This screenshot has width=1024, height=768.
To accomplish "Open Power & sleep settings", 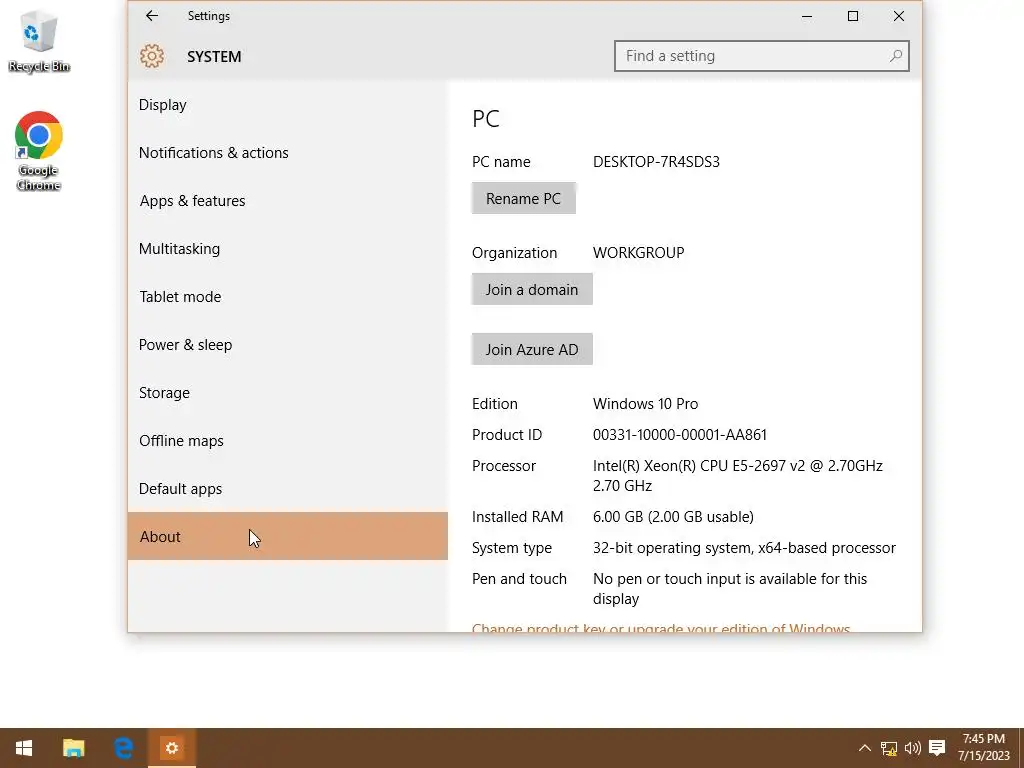I will coord(288,345).
